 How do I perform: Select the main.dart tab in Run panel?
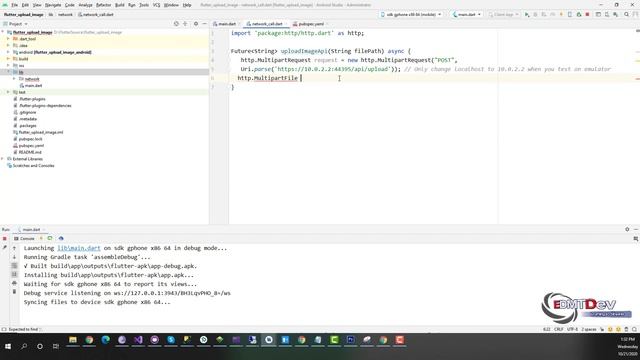[x=31, y=230]
